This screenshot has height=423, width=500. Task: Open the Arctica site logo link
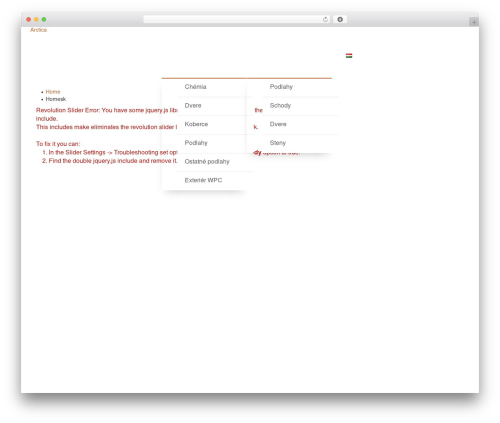(39, 30)
